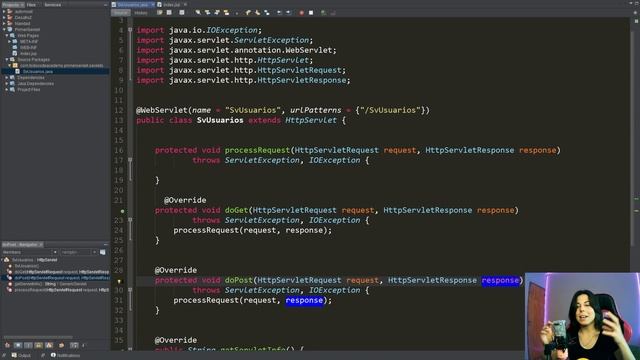Click the Toggle Bookmark toolbar icon
This screenshot has width=640, height=360.
[x=267, y=13]
